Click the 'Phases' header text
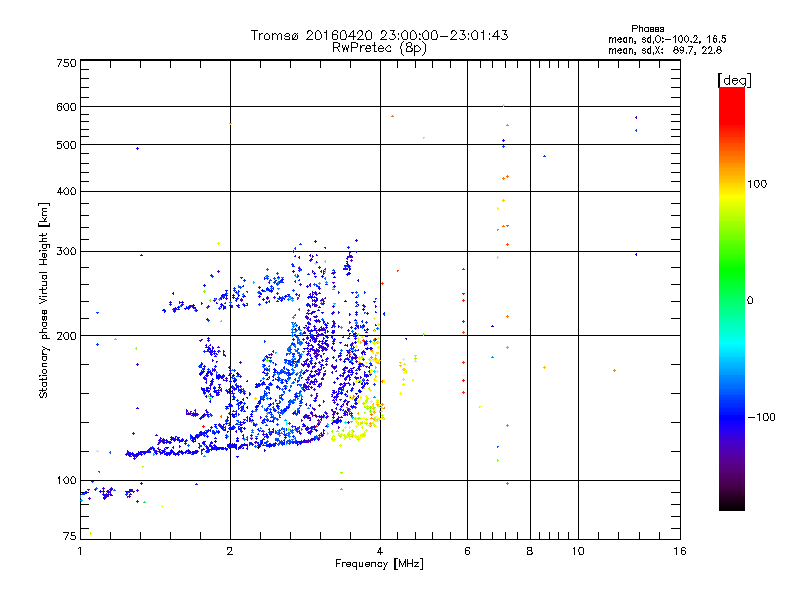800x600 pixels. 647,29
